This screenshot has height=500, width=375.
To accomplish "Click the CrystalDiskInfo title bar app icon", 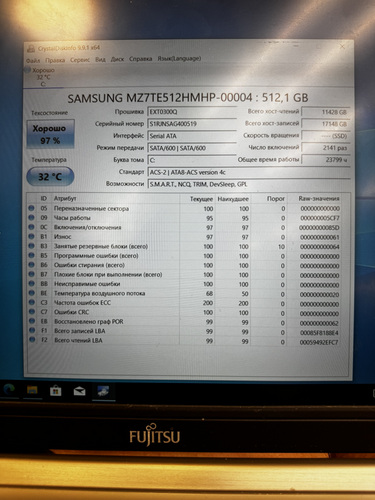I will pyautogui.click(x=31, y=49).
